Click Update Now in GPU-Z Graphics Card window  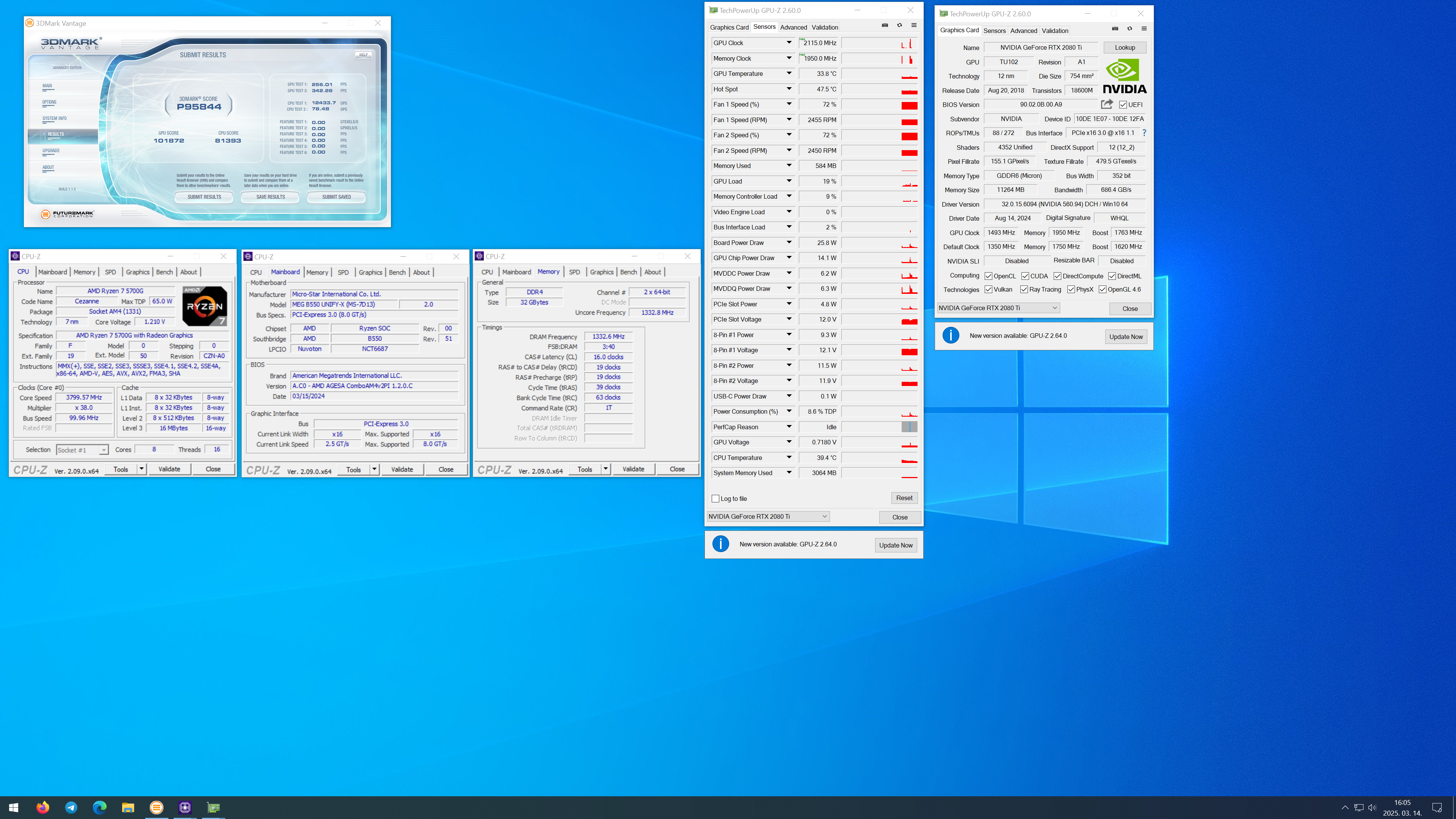[1125, 336]
